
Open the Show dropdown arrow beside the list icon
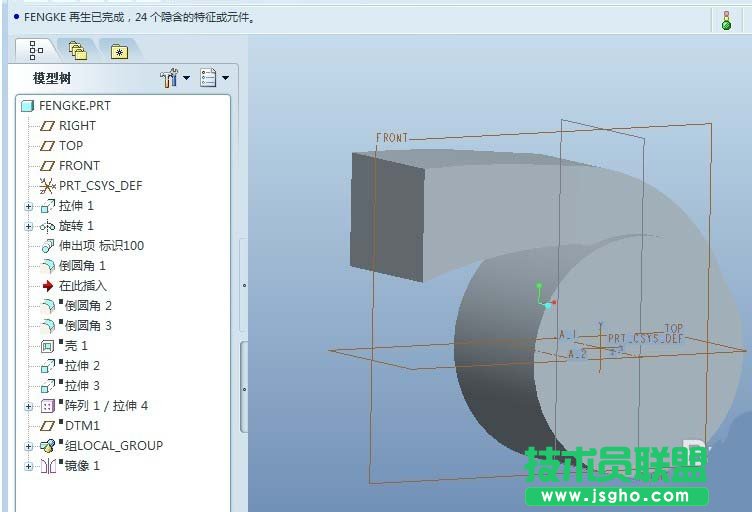[x=225, y=78]
